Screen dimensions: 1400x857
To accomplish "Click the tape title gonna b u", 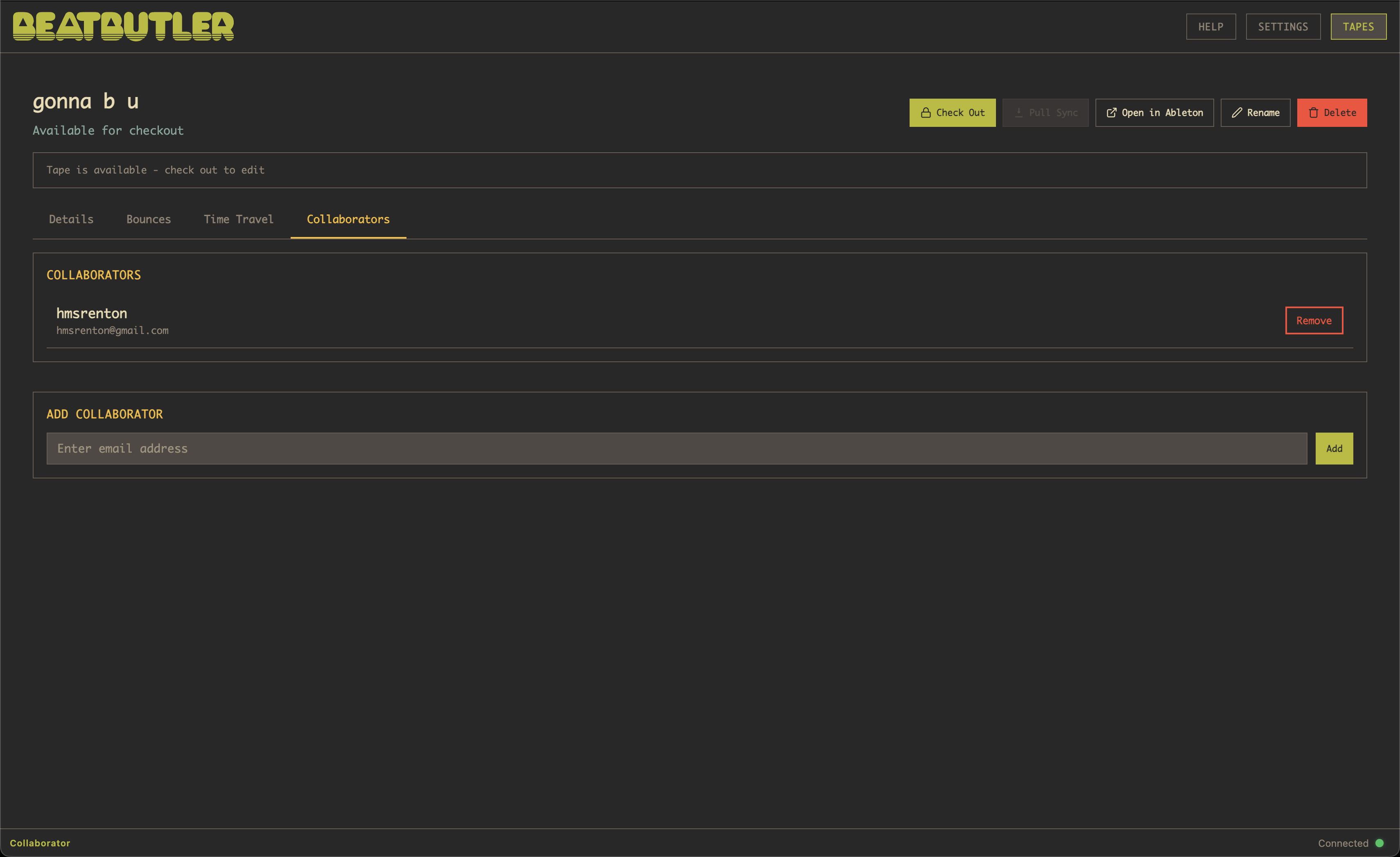I will 86,101.
